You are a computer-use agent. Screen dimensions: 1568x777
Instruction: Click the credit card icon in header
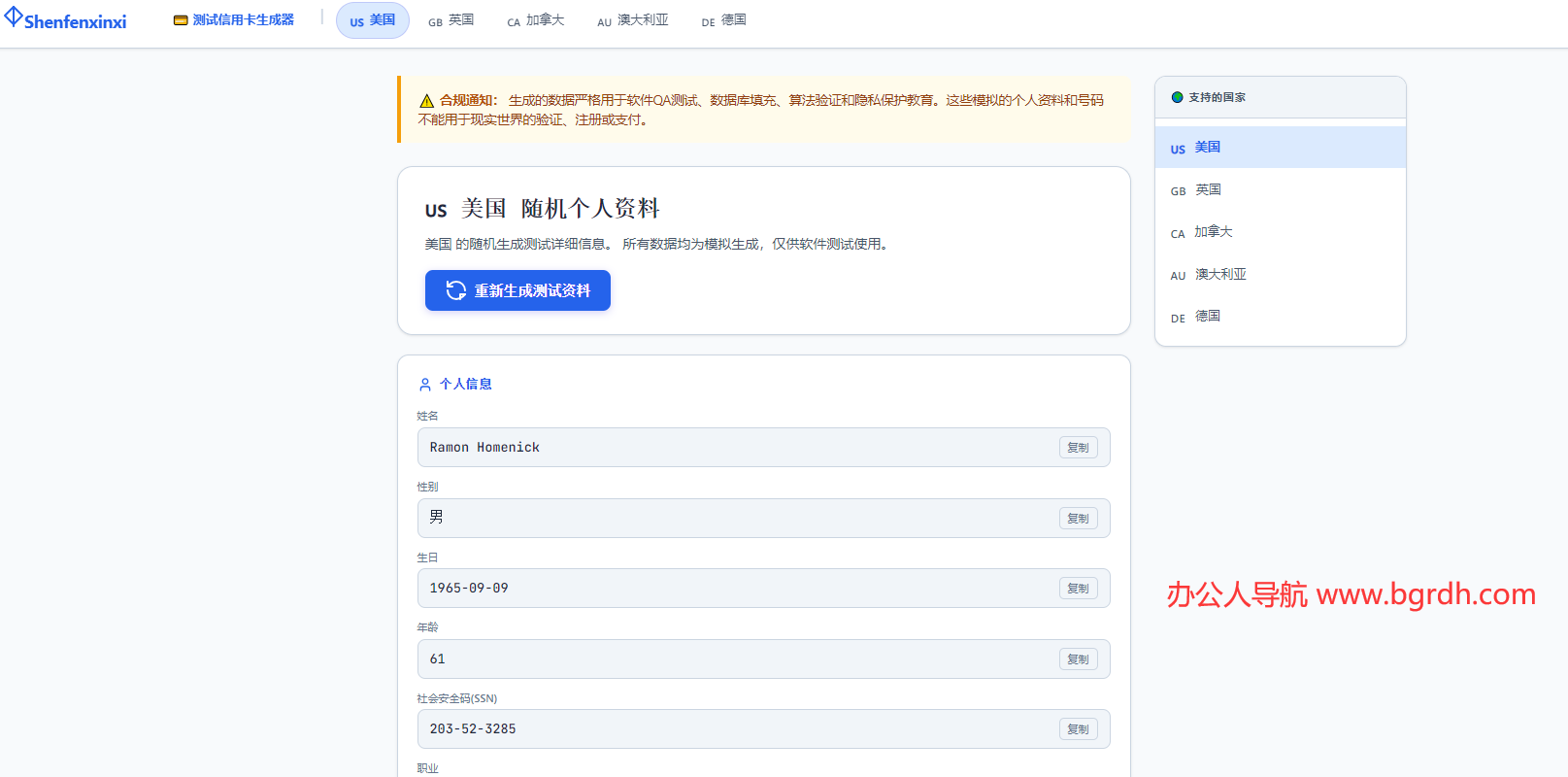pos(181,19)
